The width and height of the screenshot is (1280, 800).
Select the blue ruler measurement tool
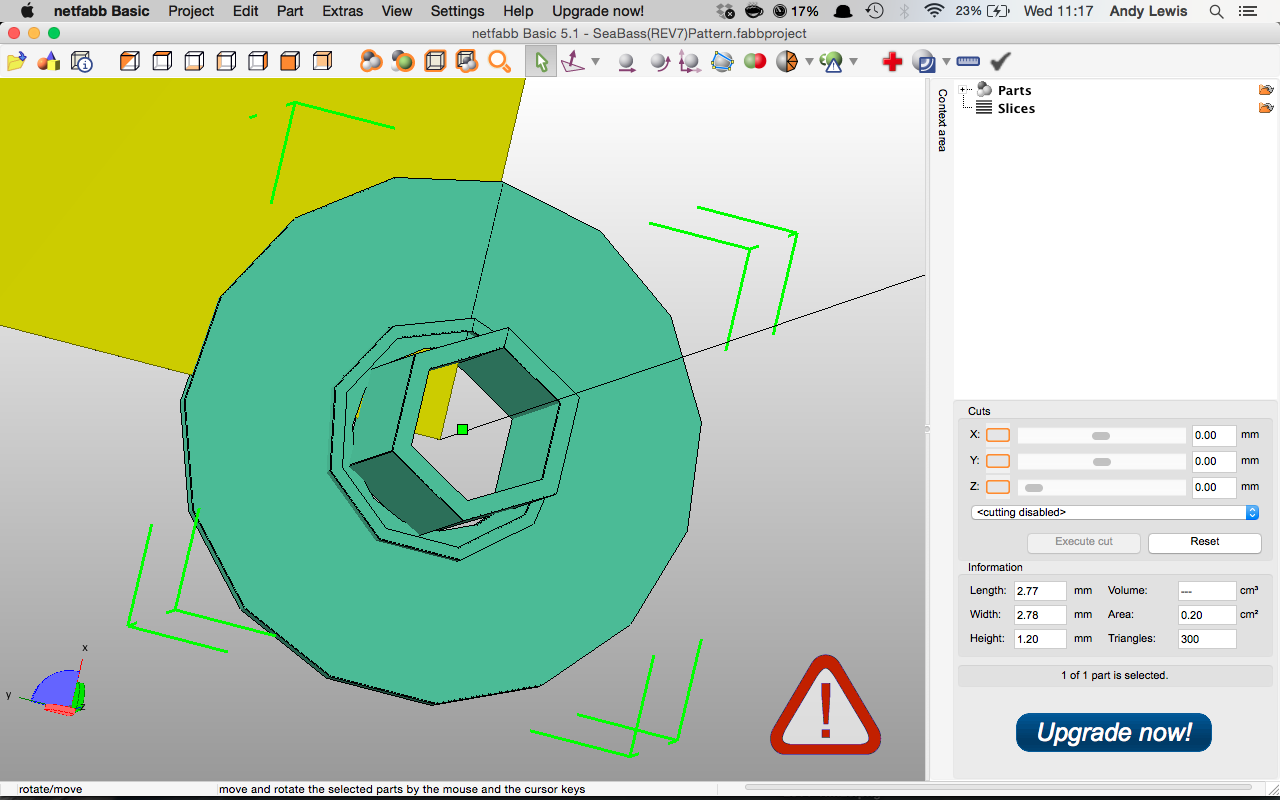967,62
